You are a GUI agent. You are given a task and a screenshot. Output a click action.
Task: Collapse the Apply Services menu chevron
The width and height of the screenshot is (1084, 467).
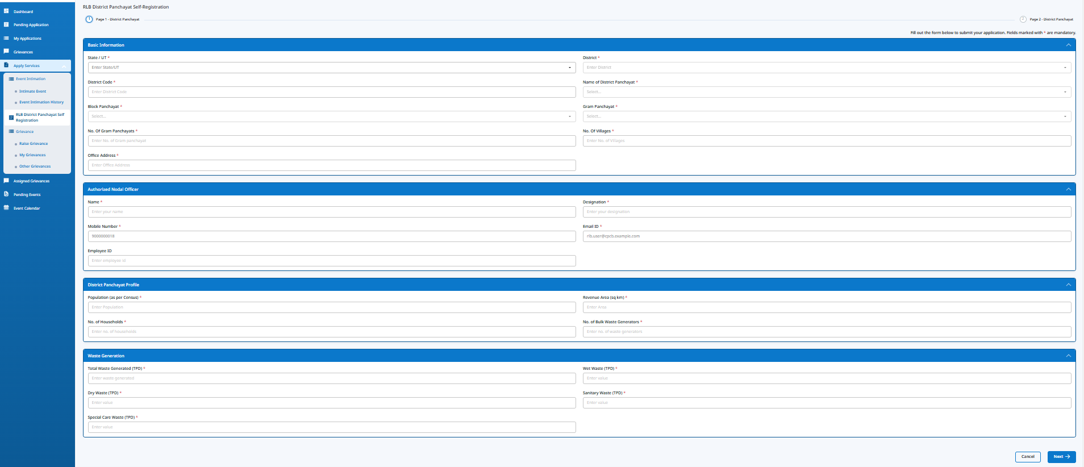pos(64,65)
